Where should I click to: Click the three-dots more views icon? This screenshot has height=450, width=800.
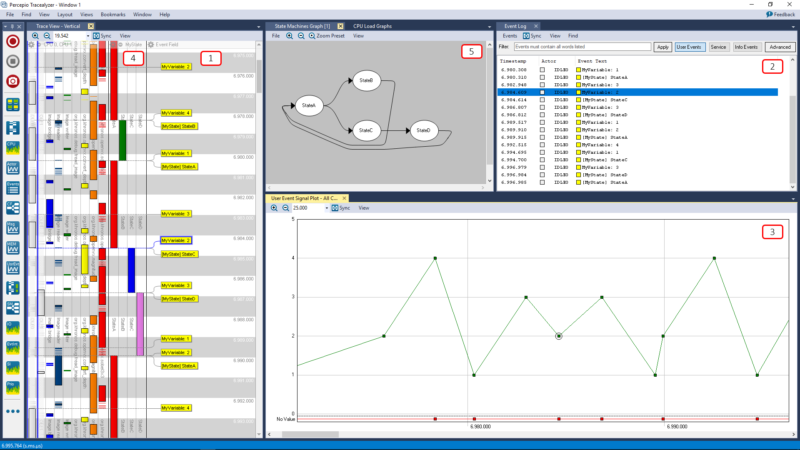(14, 411)
